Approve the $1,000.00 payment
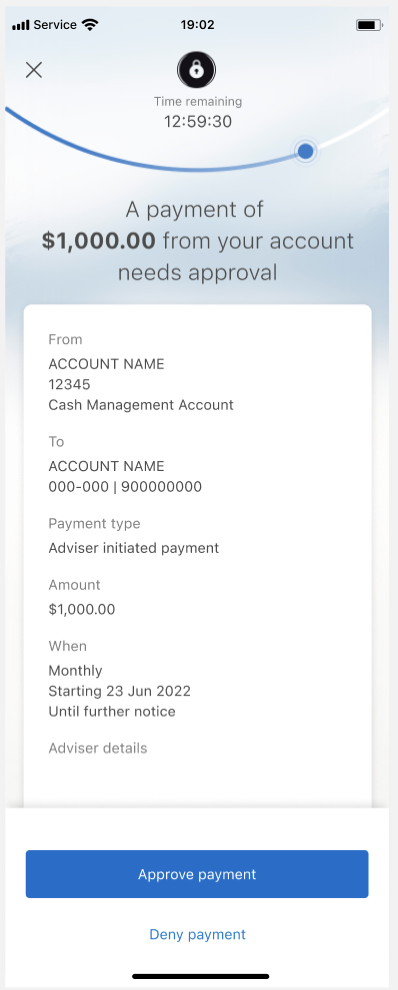 197,874
